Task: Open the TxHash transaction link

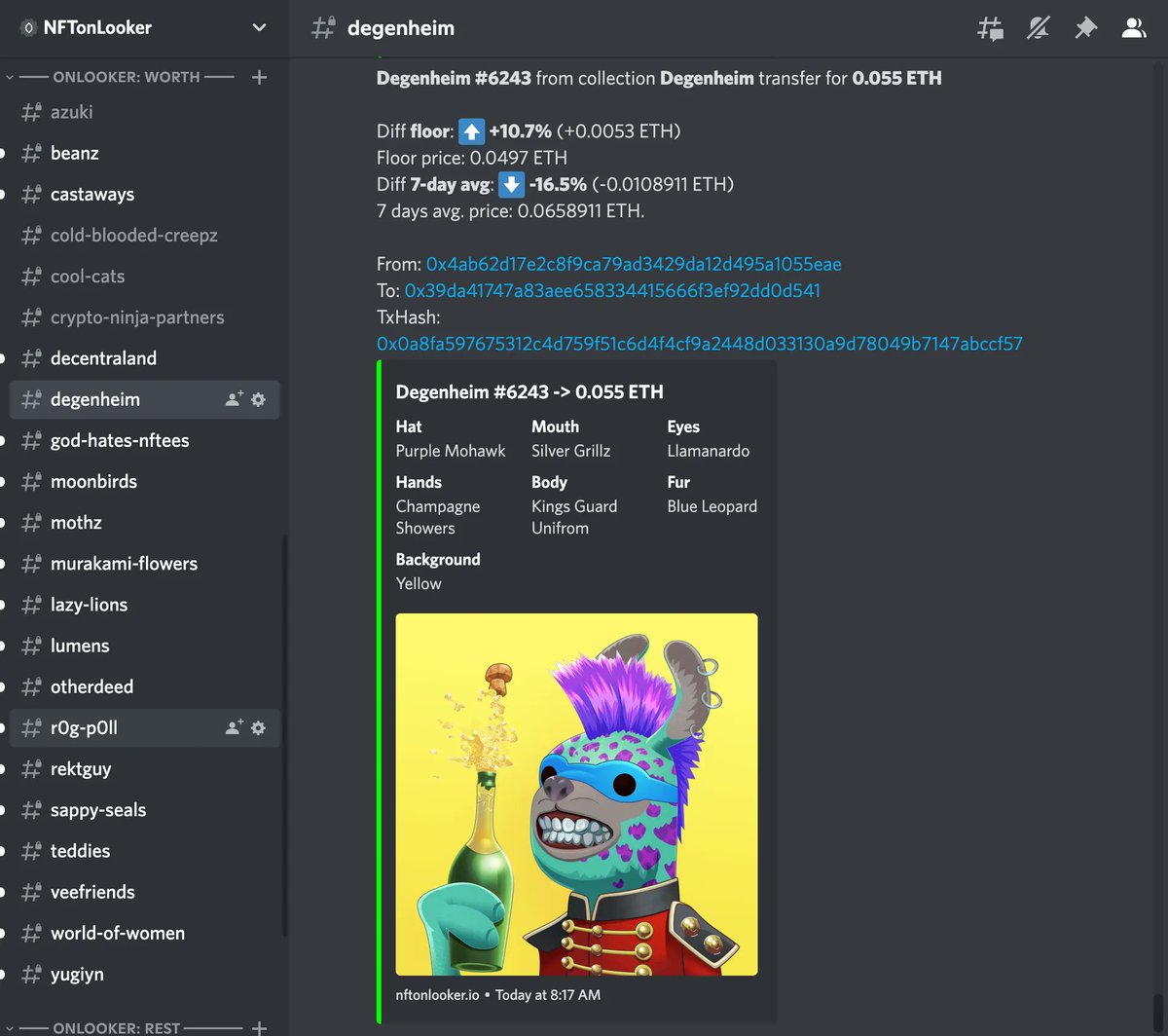Action: point(699,343)
